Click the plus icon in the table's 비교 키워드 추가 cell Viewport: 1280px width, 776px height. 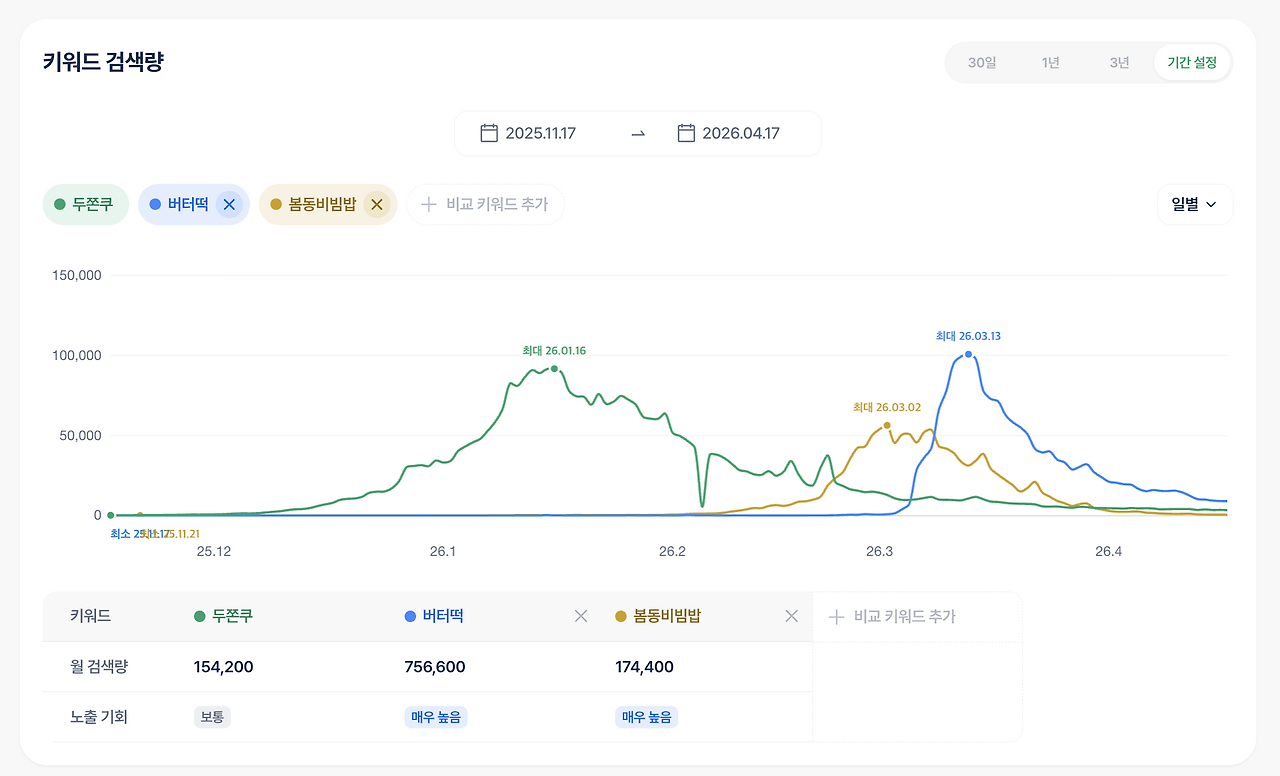tap(837, 616)
